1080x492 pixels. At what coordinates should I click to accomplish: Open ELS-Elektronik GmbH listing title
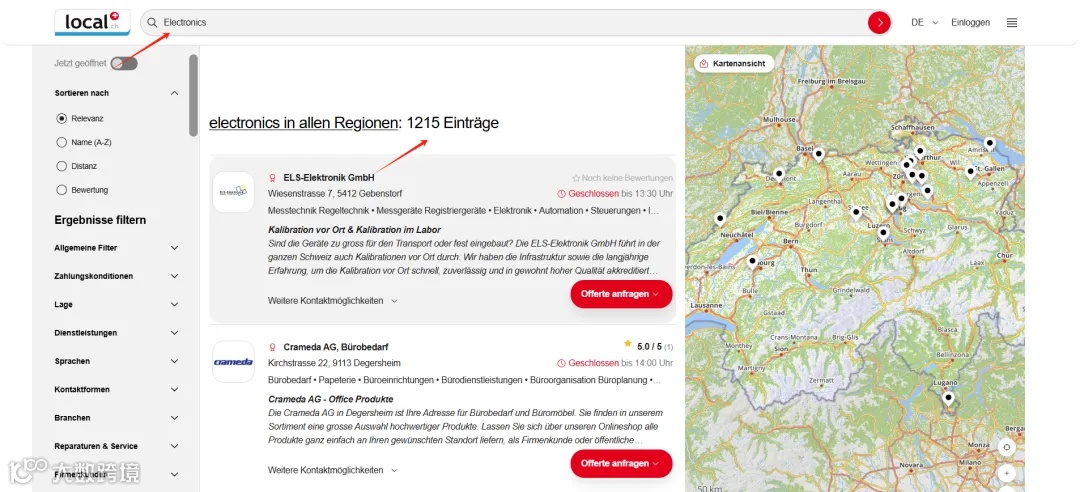[329, 178]
